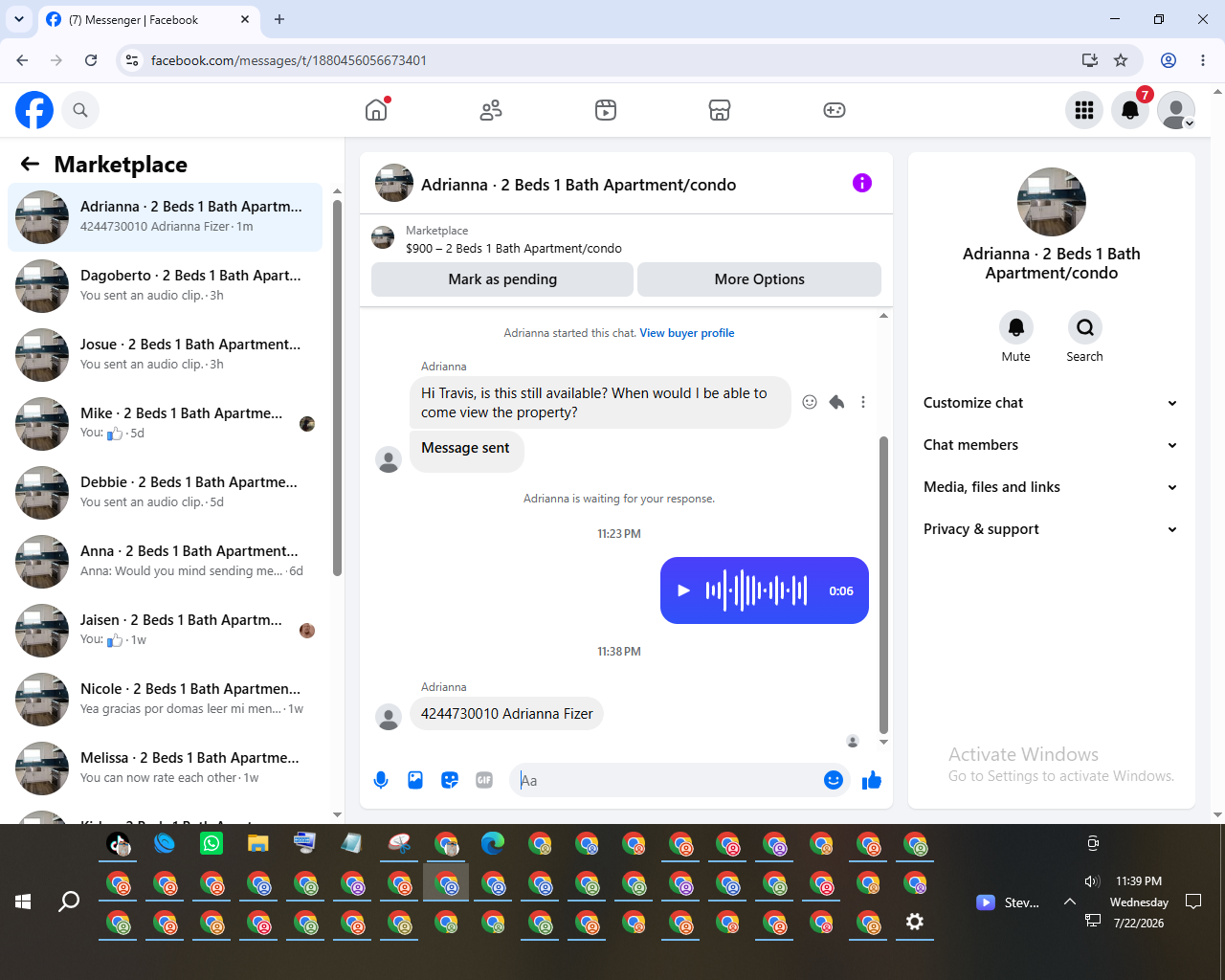Open the Marketplace storefront icon
Screen dimensions: 1225x980
tap(720, 110)
